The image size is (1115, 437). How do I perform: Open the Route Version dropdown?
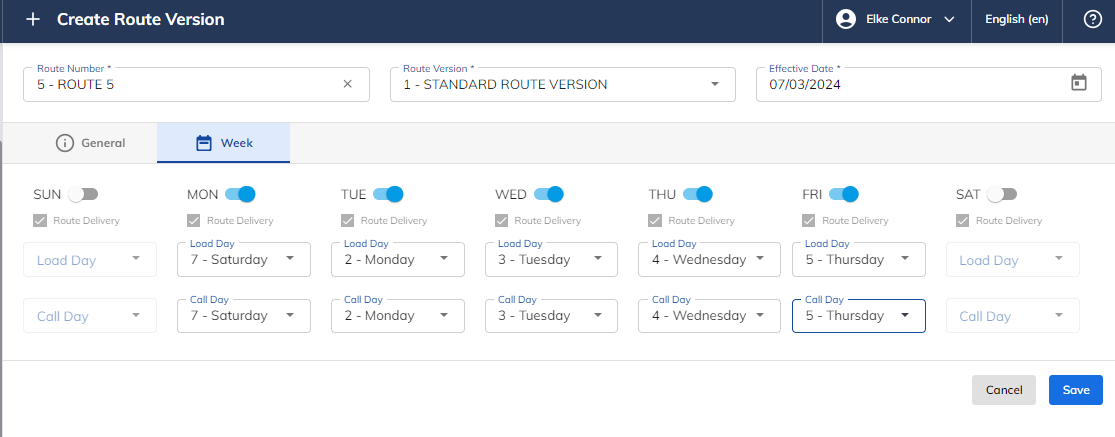tap(562, 85)
